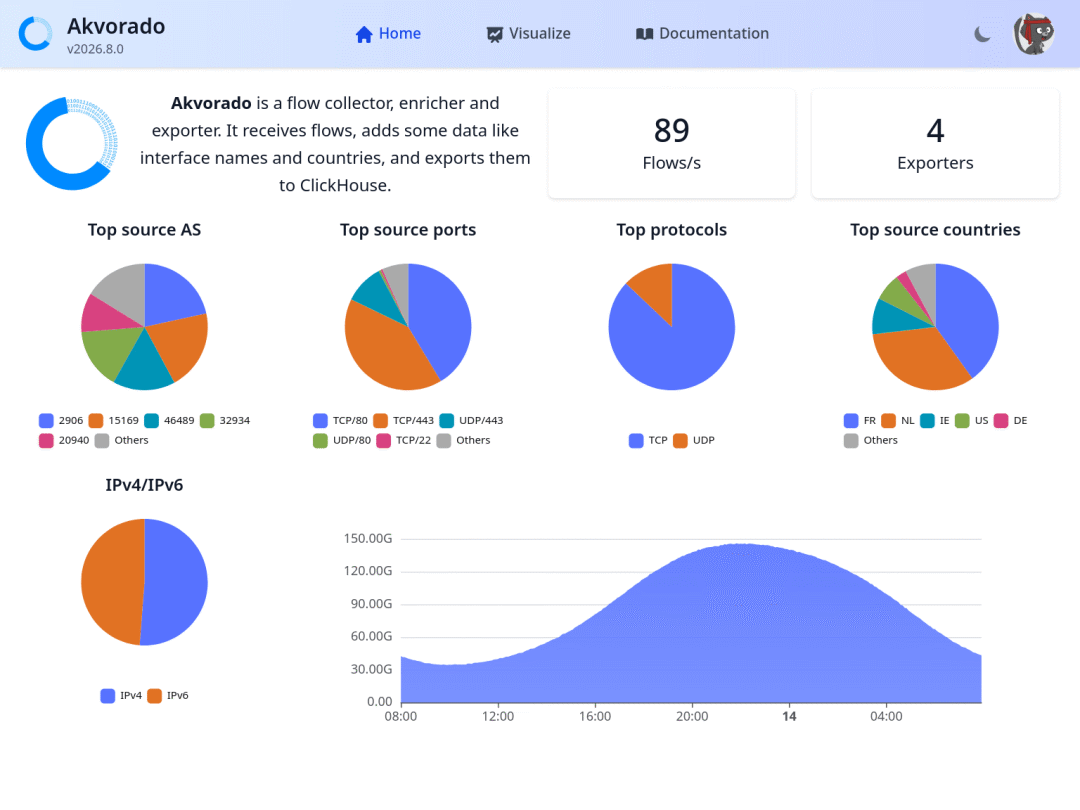Image resolution: width=1080 pixels, height=810 pixels.
Task: Toggle FR in the source countries legend
Action: coord(860,420)
